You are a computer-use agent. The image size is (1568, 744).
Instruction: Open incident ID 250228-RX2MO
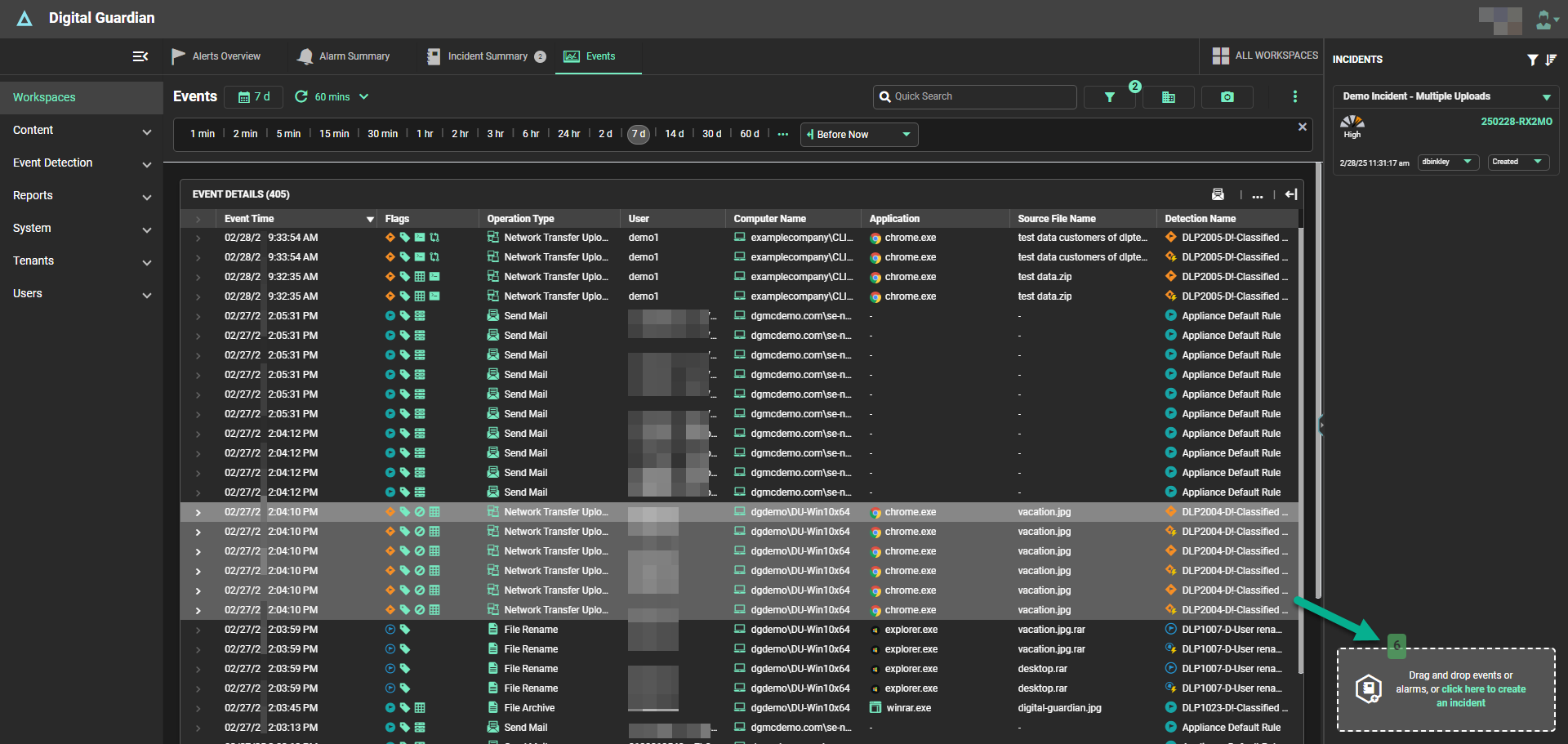tap(1517, 122)
